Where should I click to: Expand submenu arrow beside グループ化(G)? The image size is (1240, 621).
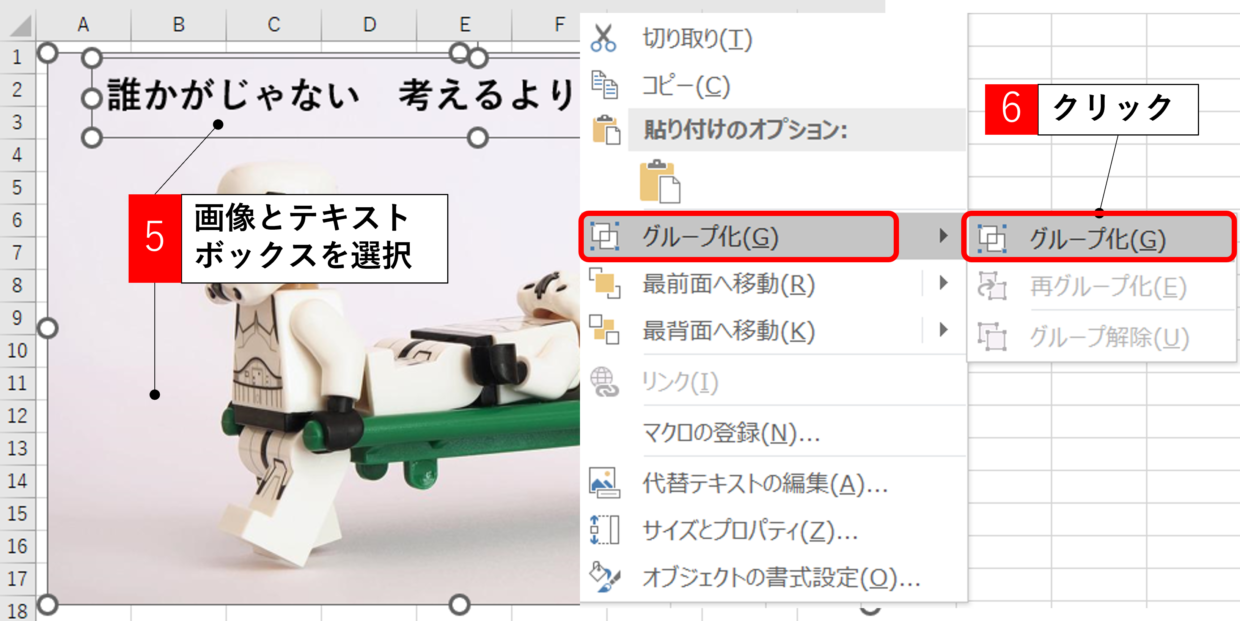(x=942, y=237)
